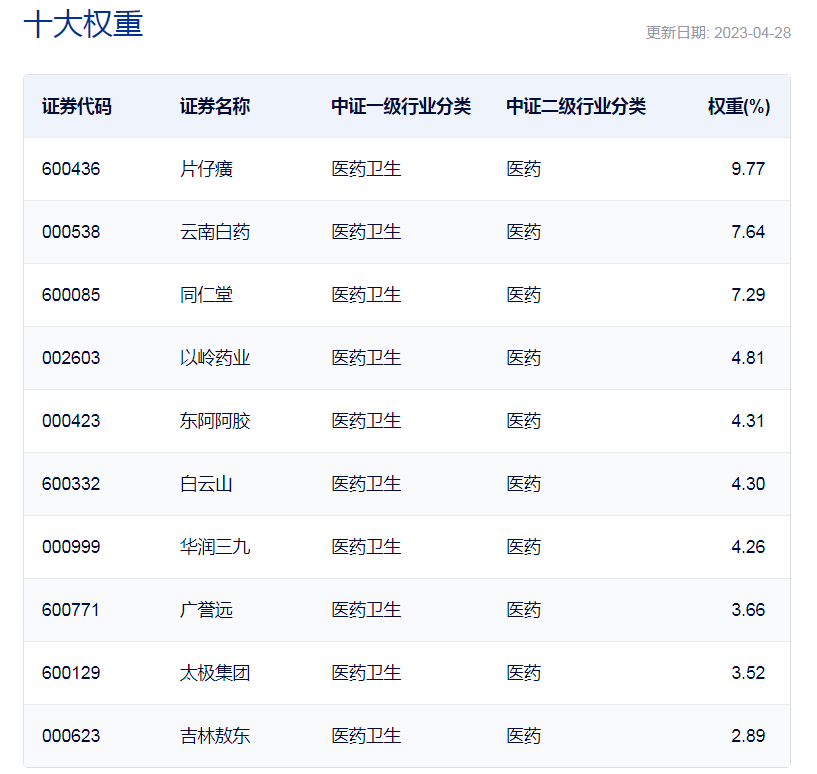Click the weight value 4.31
Viewport: 817px width, 774px height.
(x=748, y=421)
